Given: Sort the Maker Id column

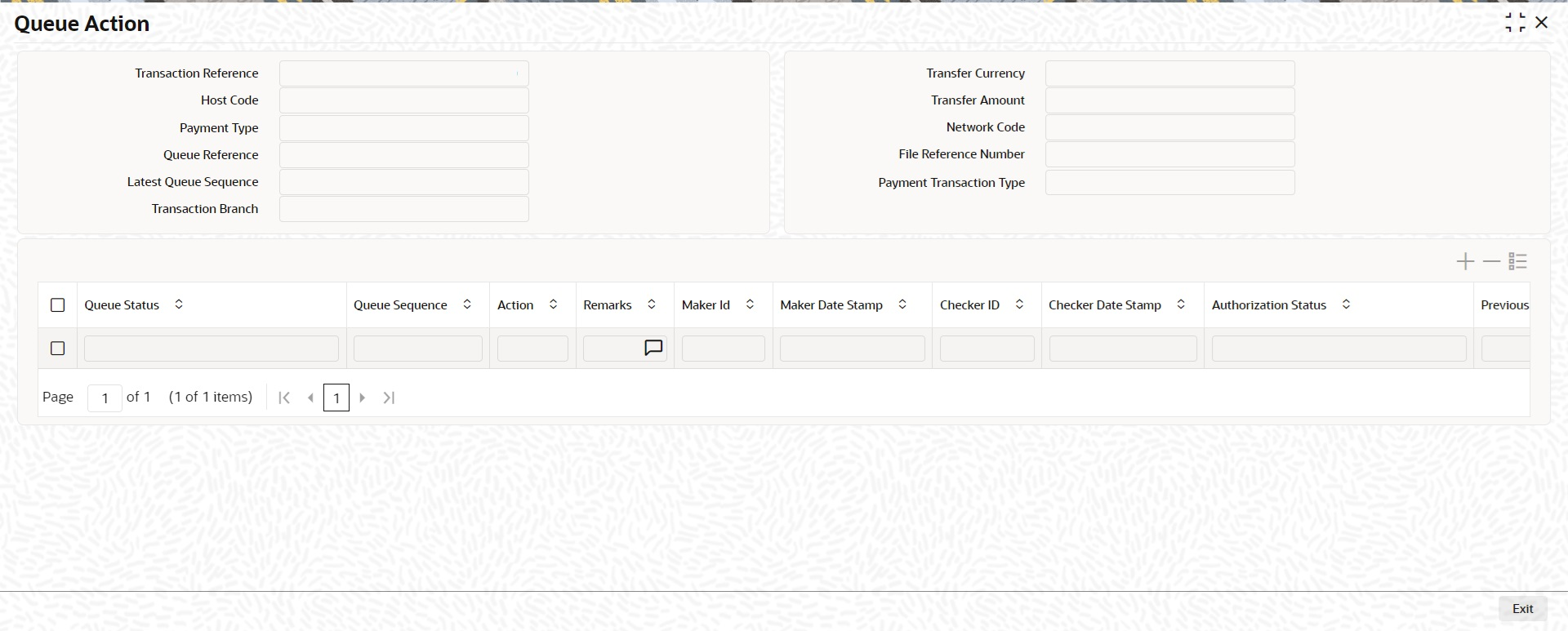Looking at the screenshot, I should point(750,304).
